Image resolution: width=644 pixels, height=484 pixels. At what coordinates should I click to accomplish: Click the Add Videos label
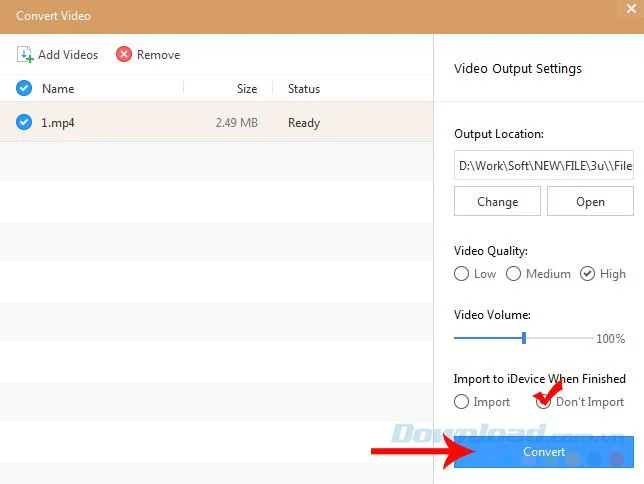(x=68, y=55)
